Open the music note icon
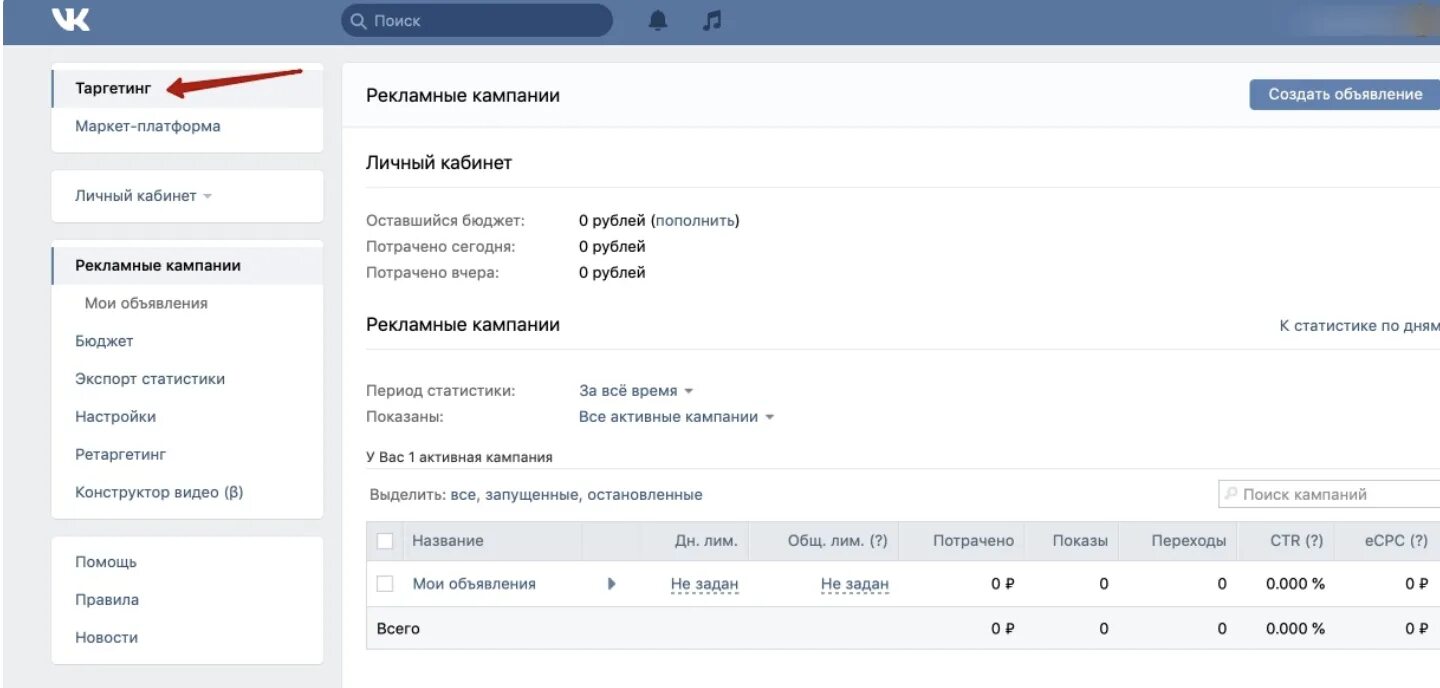Screen dimensions: 1440x688 (x=711, y=21)
